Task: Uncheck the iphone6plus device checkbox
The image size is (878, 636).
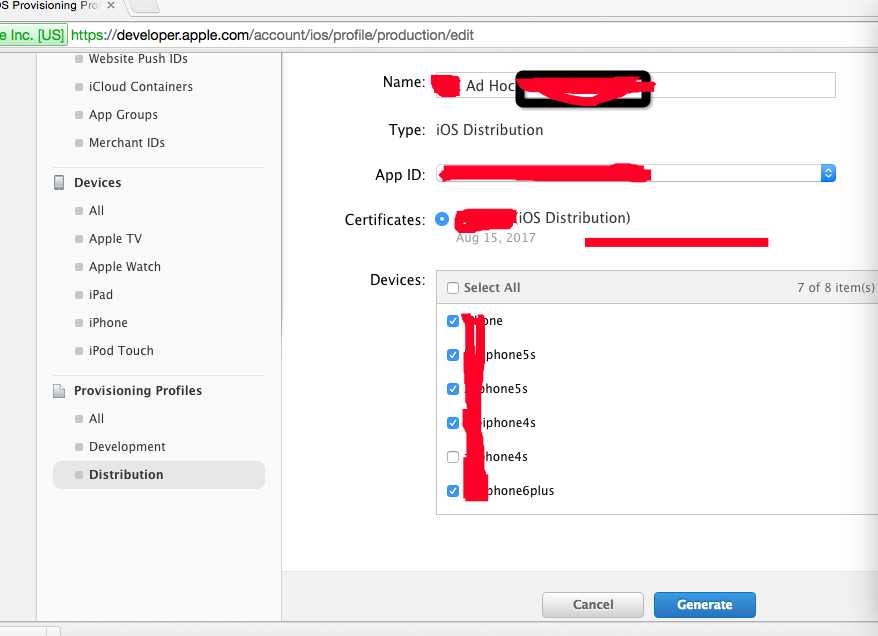Action: [x=452, y=491]
